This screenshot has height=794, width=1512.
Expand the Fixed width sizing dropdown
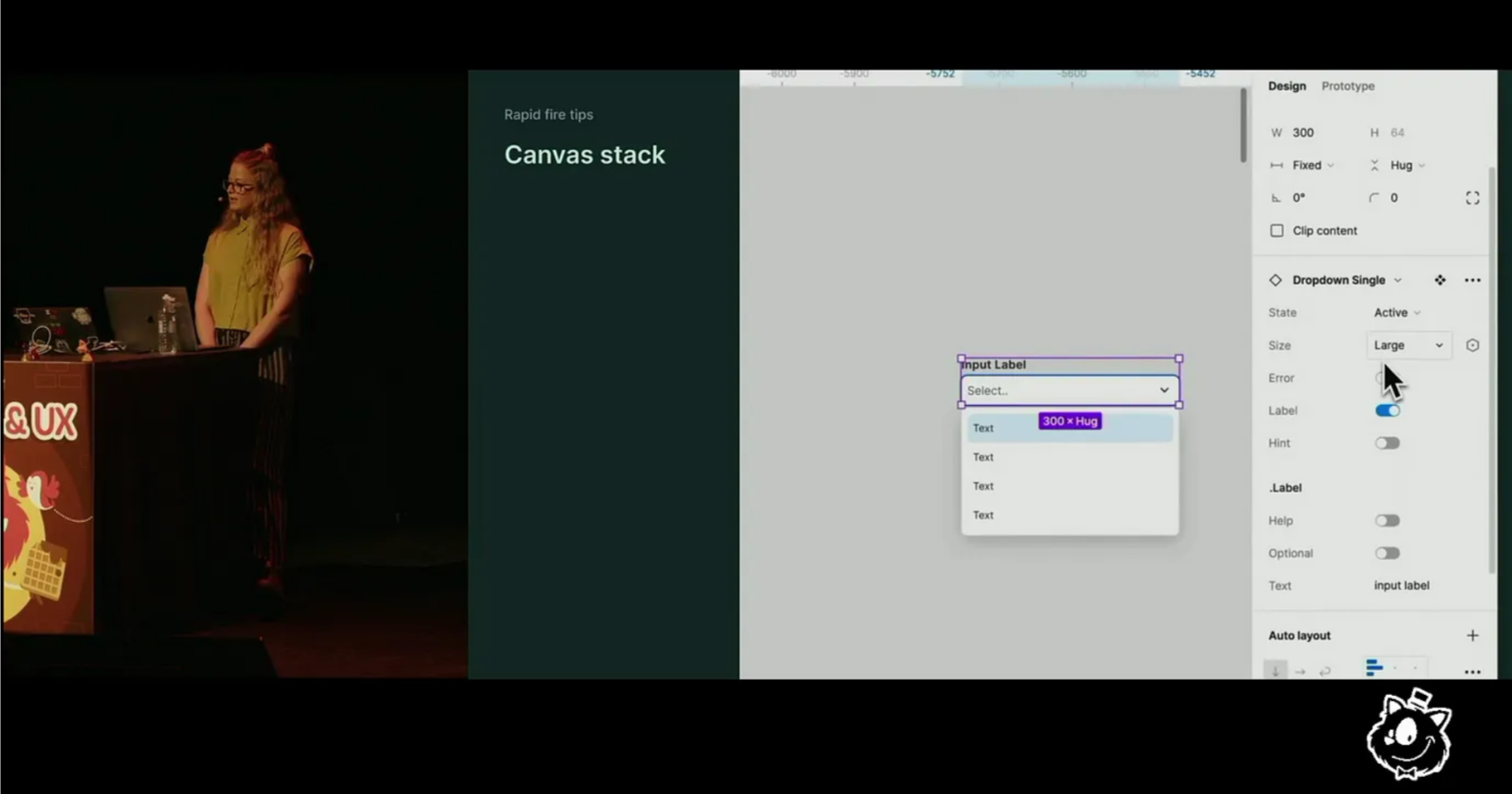(x=1313, y=165)
